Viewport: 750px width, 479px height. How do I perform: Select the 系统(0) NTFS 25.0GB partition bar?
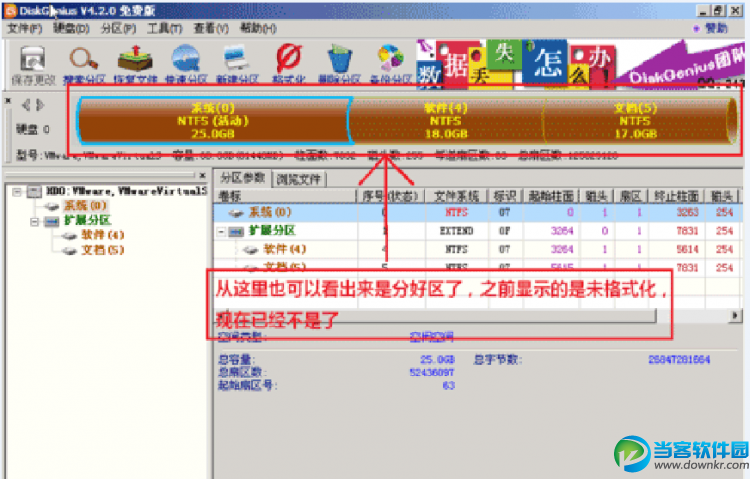pos(213,121)
